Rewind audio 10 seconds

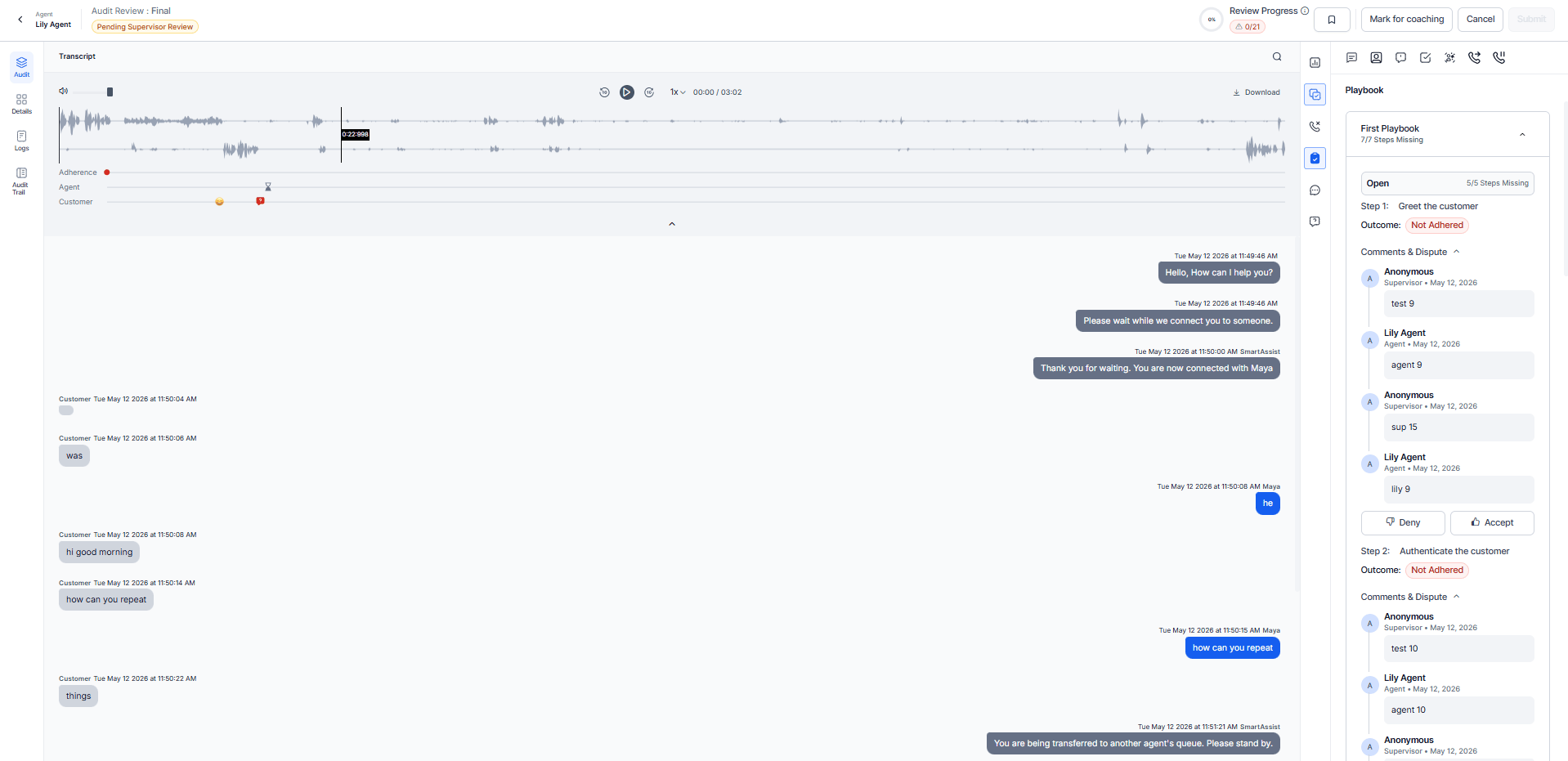pos(604,92)
